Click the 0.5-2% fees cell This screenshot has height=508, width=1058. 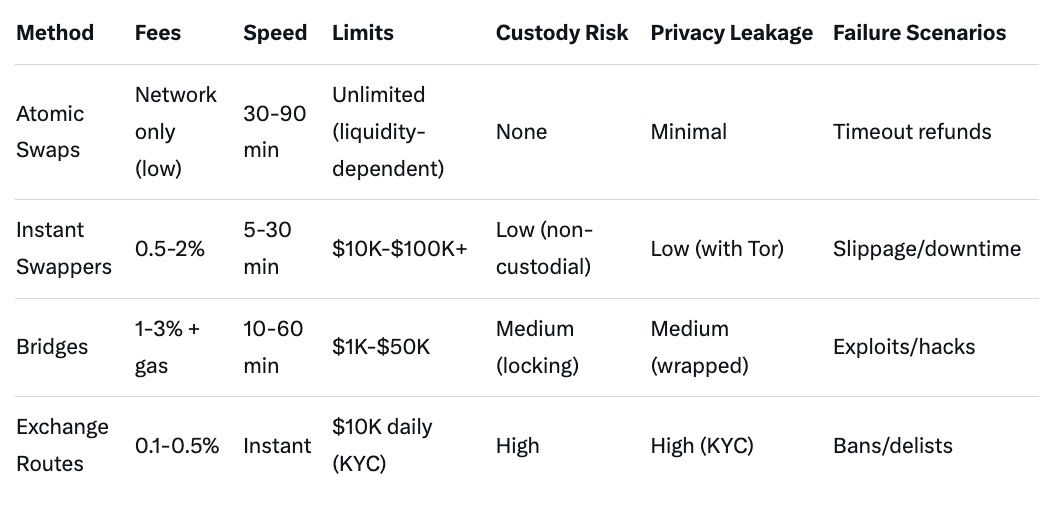[170, 248]
